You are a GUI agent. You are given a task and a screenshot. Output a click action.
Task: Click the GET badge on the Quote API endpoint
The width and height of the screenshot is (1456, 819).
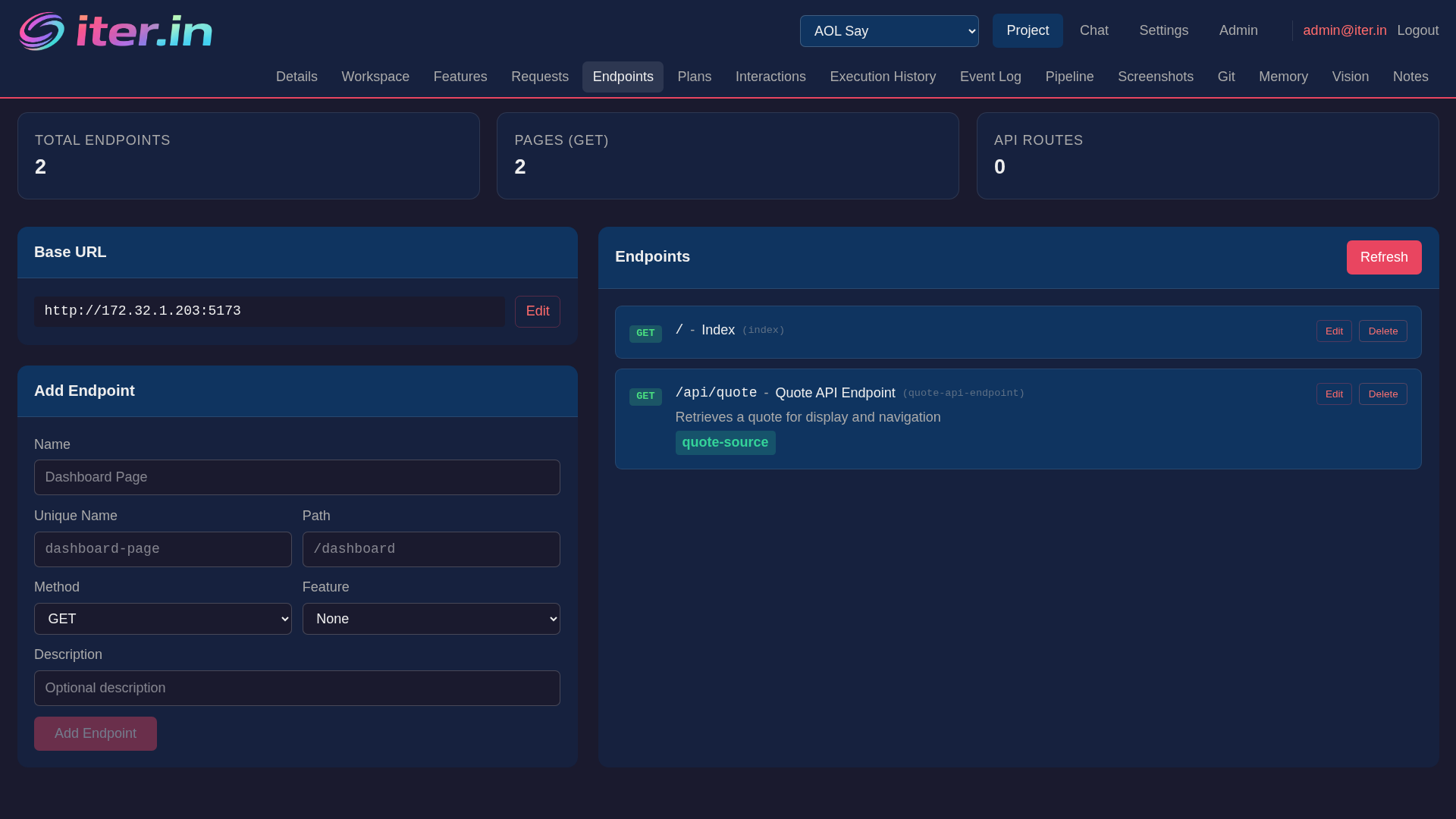645,396
